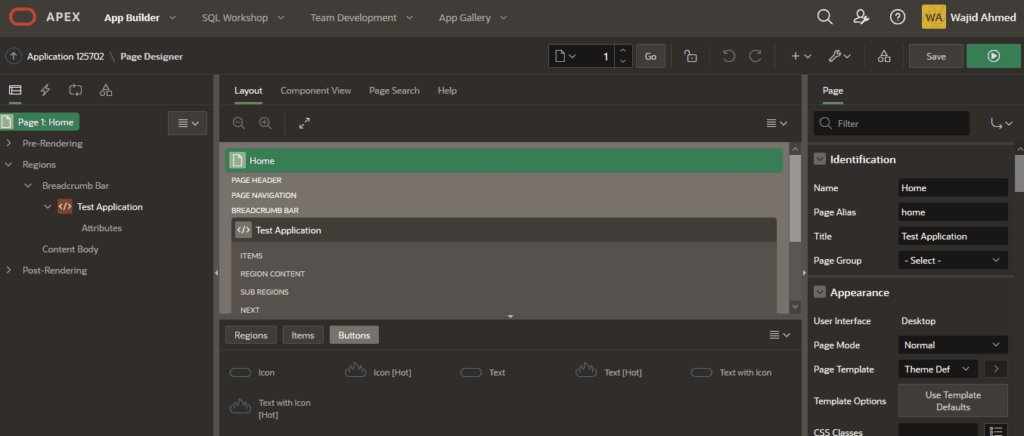Click the Redo arrow icon
1024x436 pixels.
[x=755, y=57]
